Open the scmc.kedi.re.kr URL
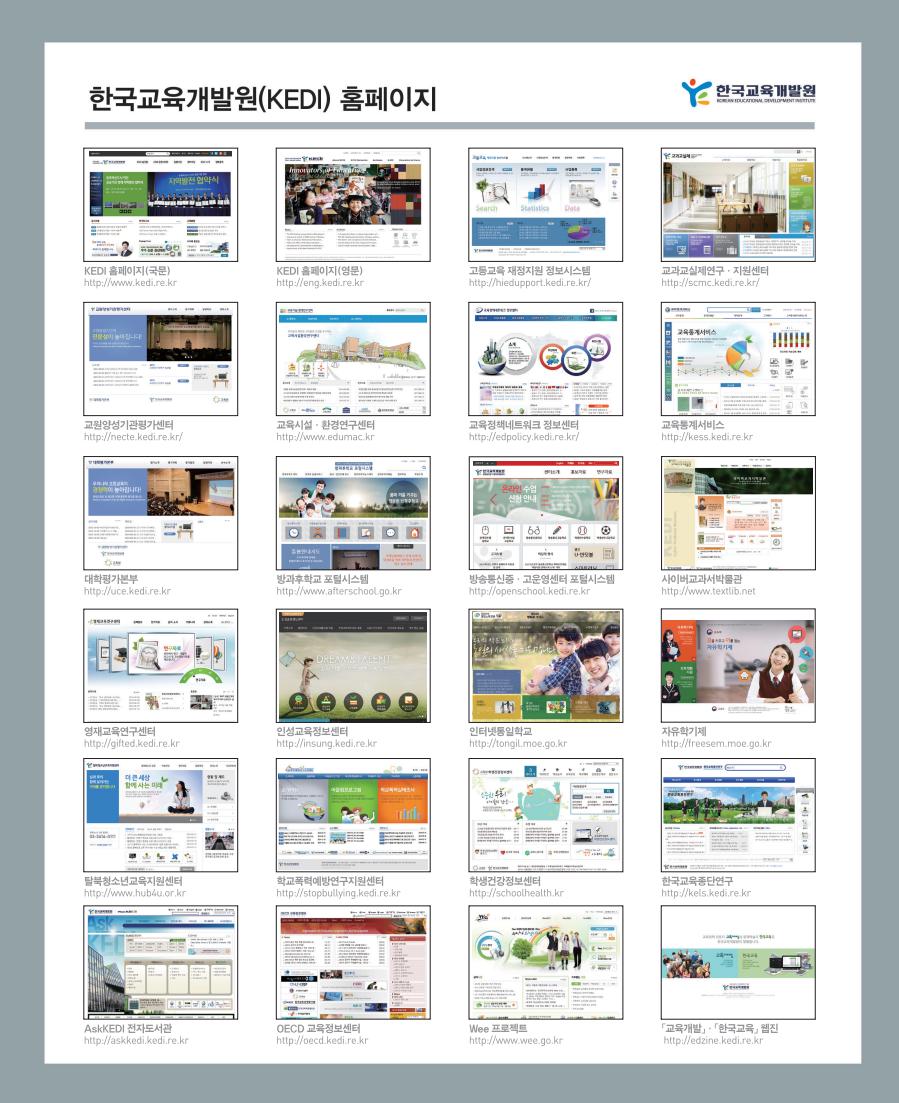Screen dimensions: 899x1103 click(x=710, y=283)
